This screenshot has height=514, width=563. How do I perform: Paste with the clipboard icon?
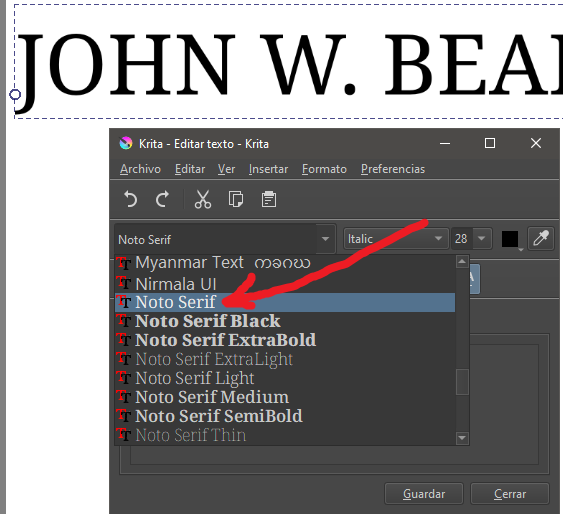click(269, 199)
